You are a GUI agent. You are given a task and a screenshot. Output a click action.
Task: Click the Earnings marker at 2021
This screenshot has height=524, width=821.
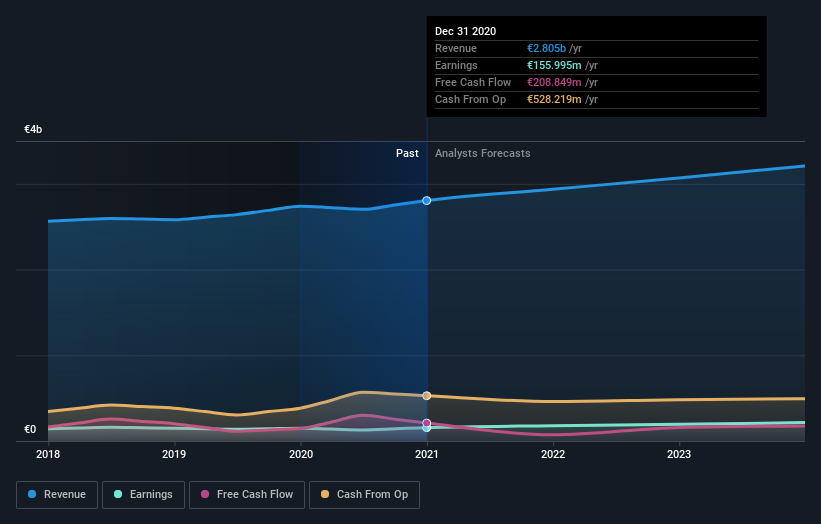427,428
